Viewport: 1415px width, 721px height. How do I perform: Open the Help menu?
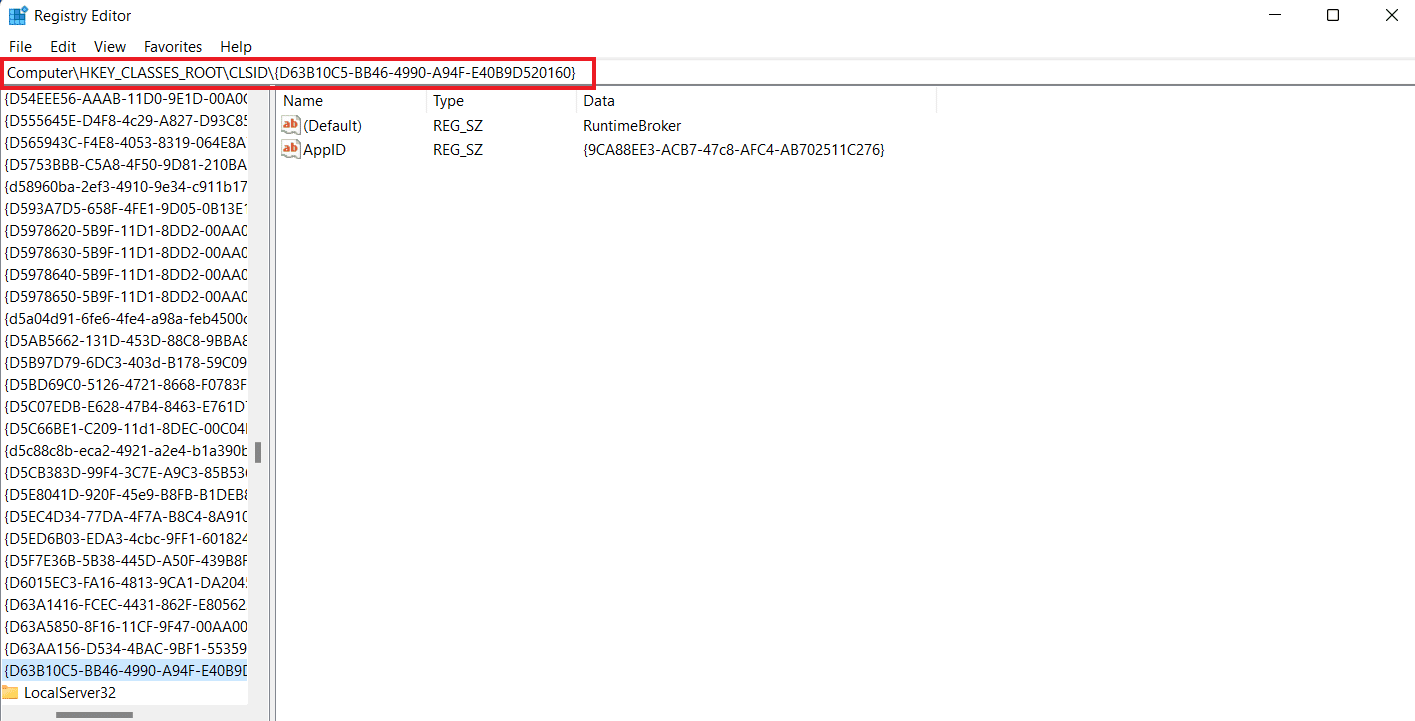(x=236, y=47)
